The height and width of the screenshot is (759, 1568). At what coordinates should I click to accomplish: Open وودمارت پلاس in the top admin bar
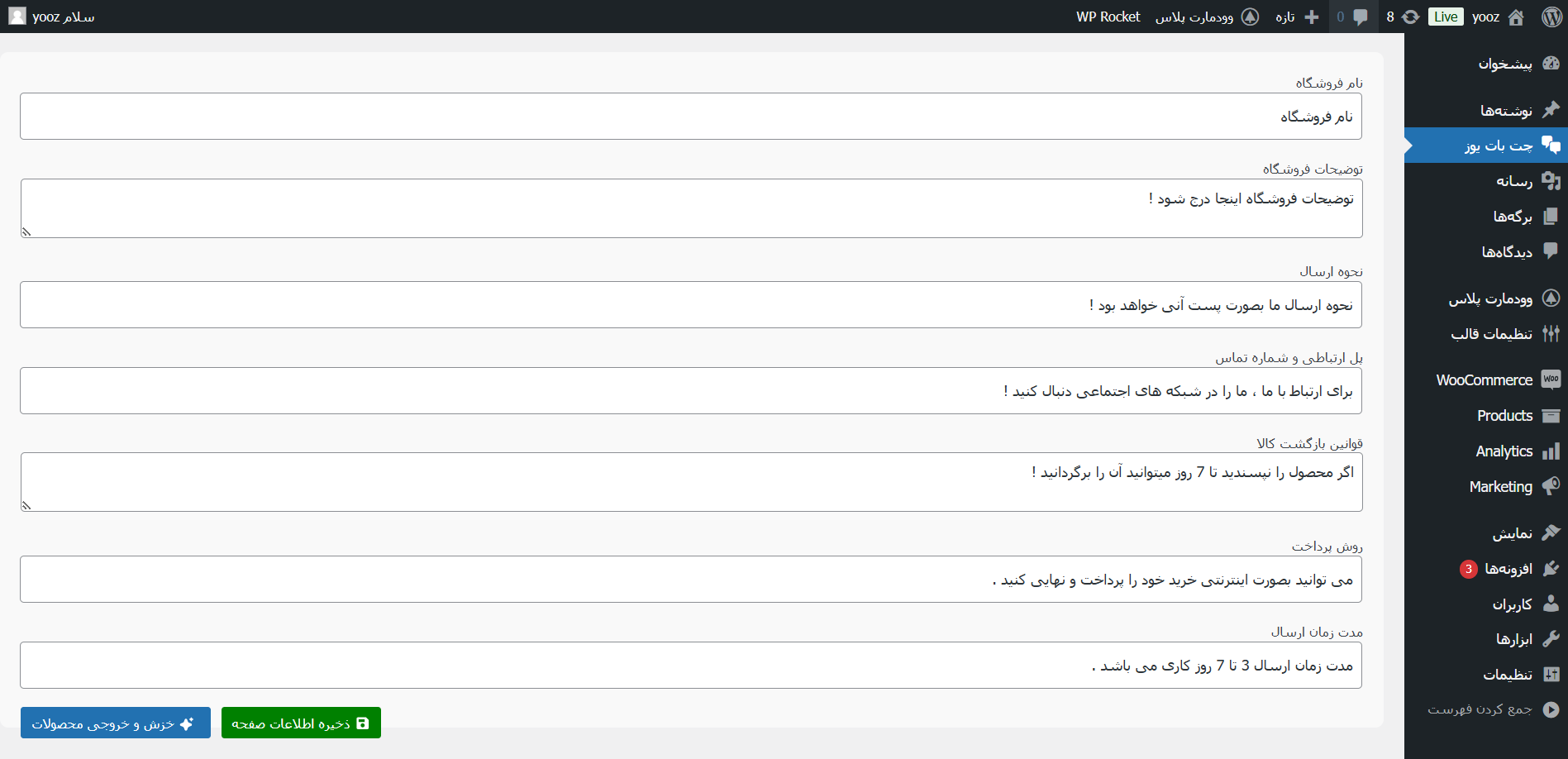pyautogui.click(x=1206, y=17)
